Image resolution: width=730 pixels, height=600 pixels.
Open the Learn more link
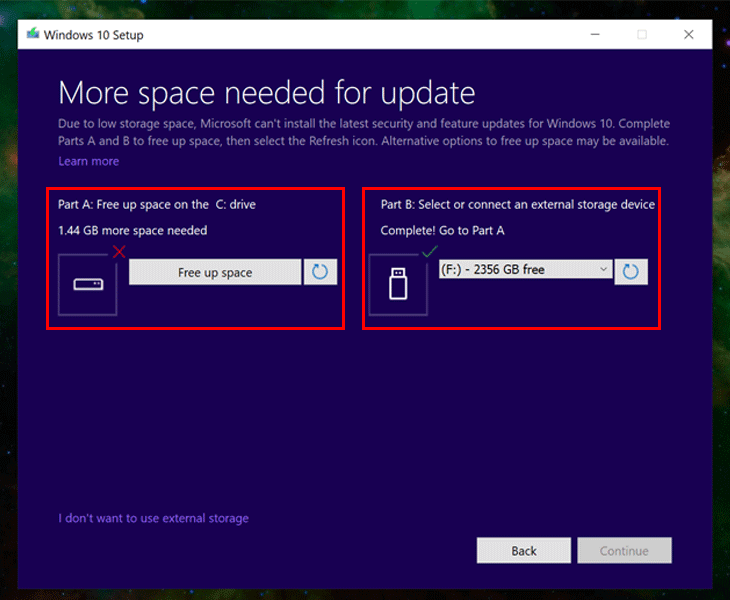point(88,161)
